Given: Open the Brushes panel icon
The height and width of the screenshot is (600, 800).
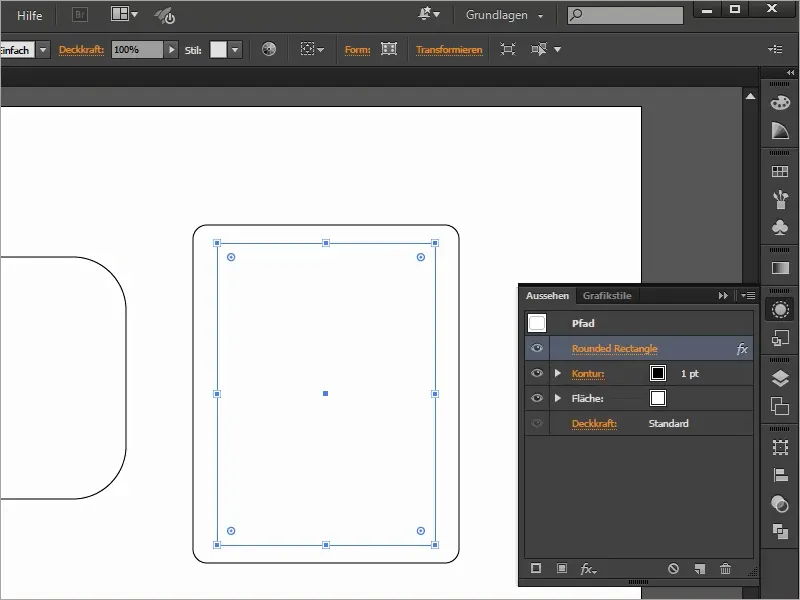Looking at the screenshot, I should (x=780, y=199).
